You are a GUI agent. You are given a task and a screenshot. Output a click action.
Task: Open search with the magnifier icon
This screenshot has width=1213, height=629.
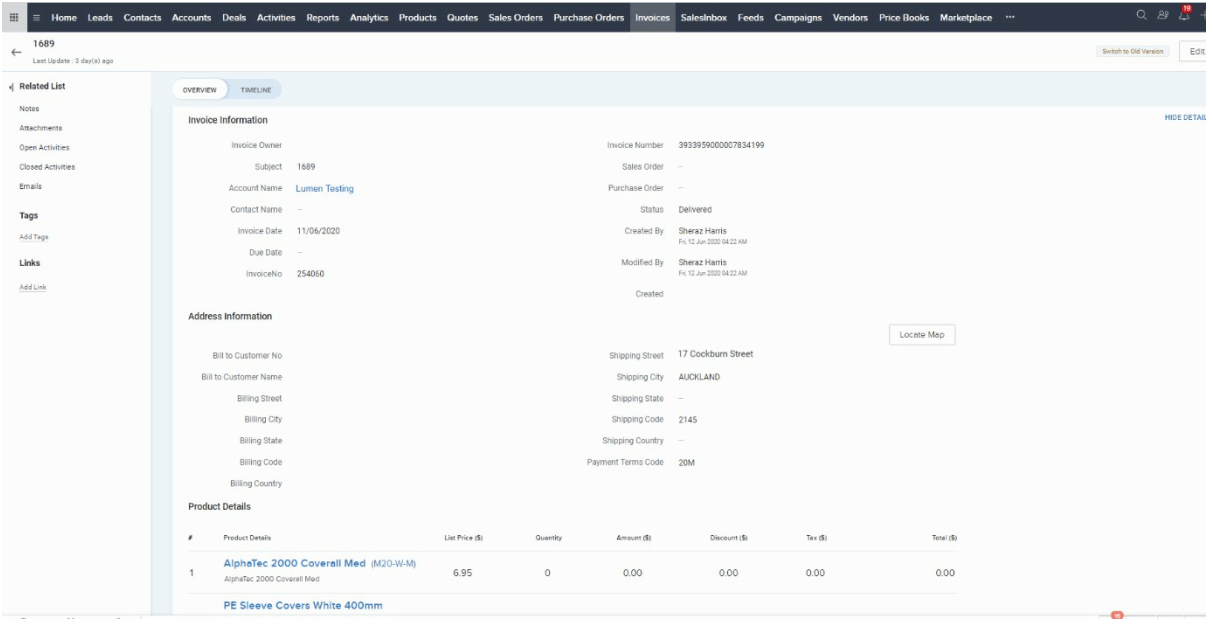tap(1142, 15)
